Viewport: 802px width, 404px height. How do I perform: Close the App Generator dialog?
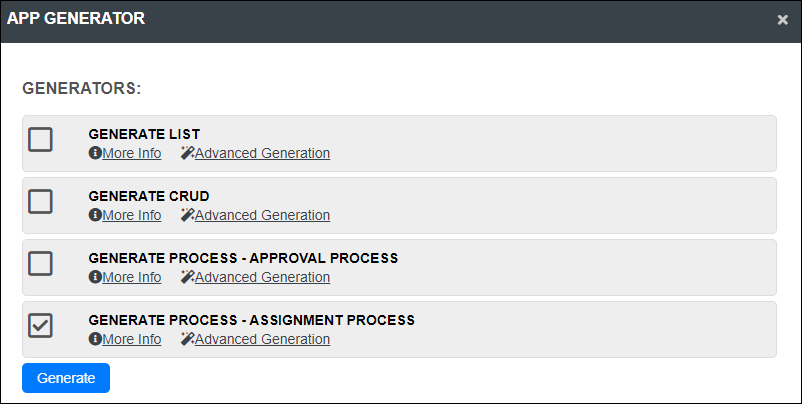click(783, 20)
